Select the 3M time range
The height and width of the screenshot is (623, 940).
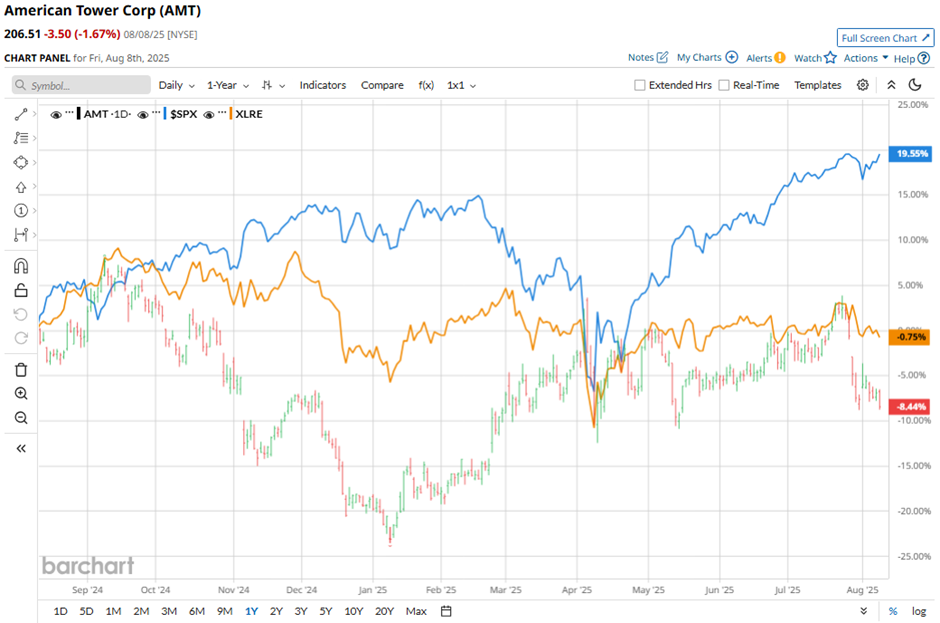point(169,611)
